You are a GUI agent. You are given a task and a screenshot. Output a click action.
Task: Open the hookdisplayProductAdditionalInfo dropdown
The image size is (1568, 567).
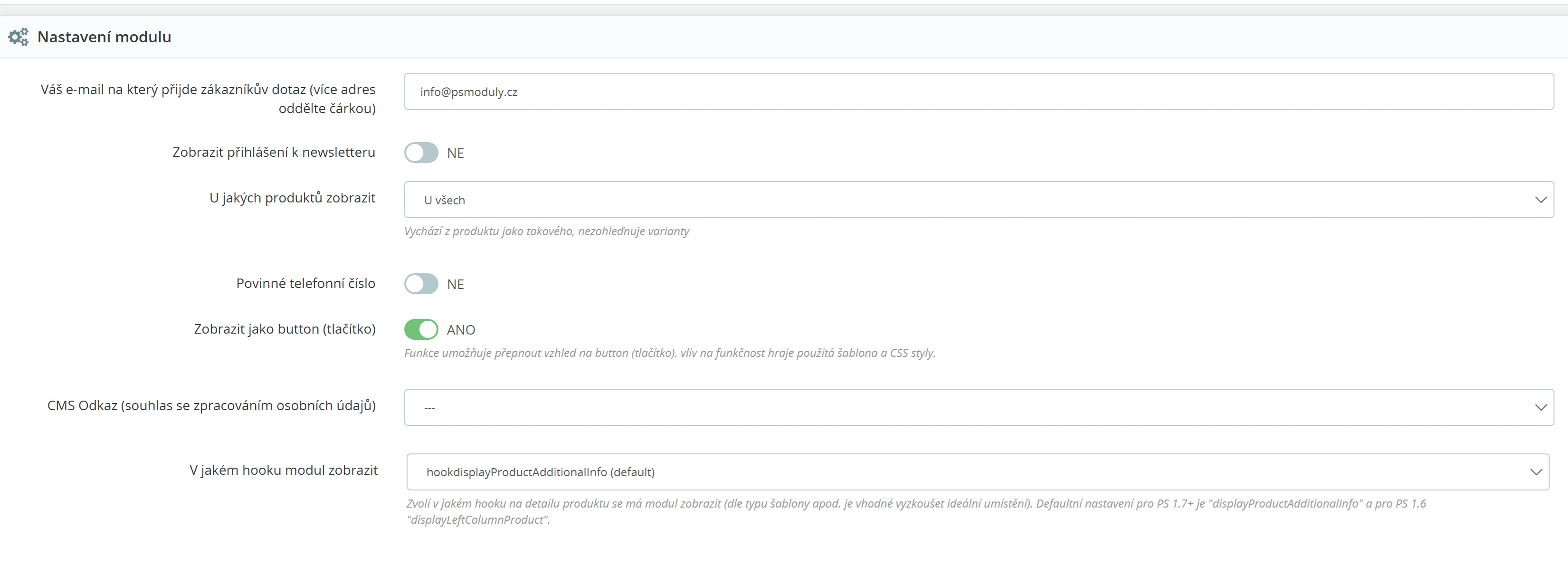974,472
